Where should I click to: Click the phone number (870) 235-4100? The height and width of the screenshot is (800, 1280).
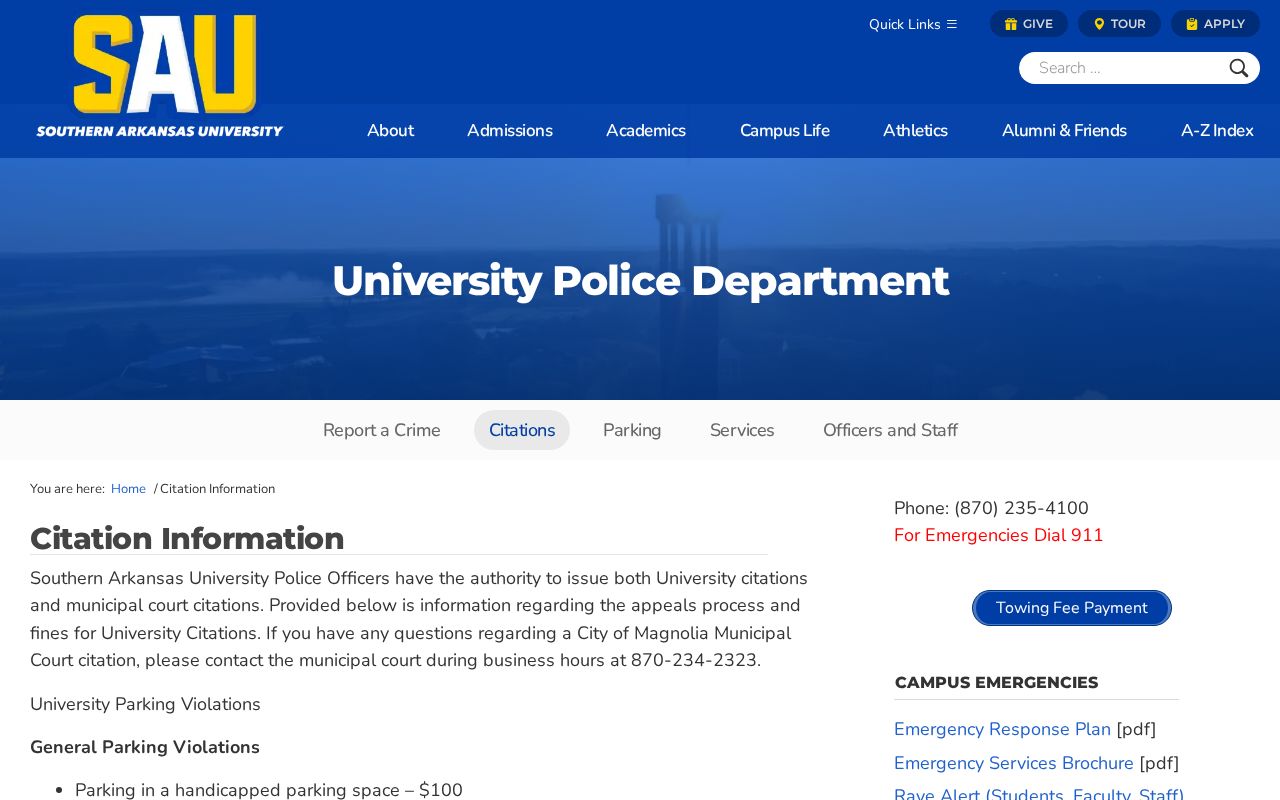(x=1021, y=508)
